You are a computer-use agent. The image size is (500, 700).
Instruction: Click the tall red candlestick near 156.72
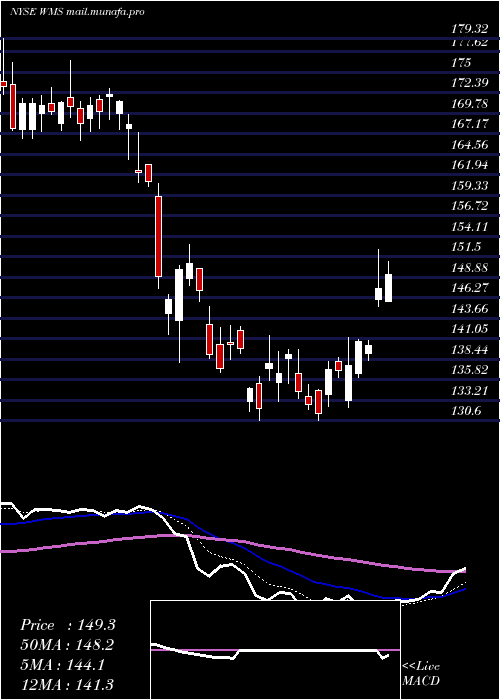pyautogui.click(x=158, y=237)
